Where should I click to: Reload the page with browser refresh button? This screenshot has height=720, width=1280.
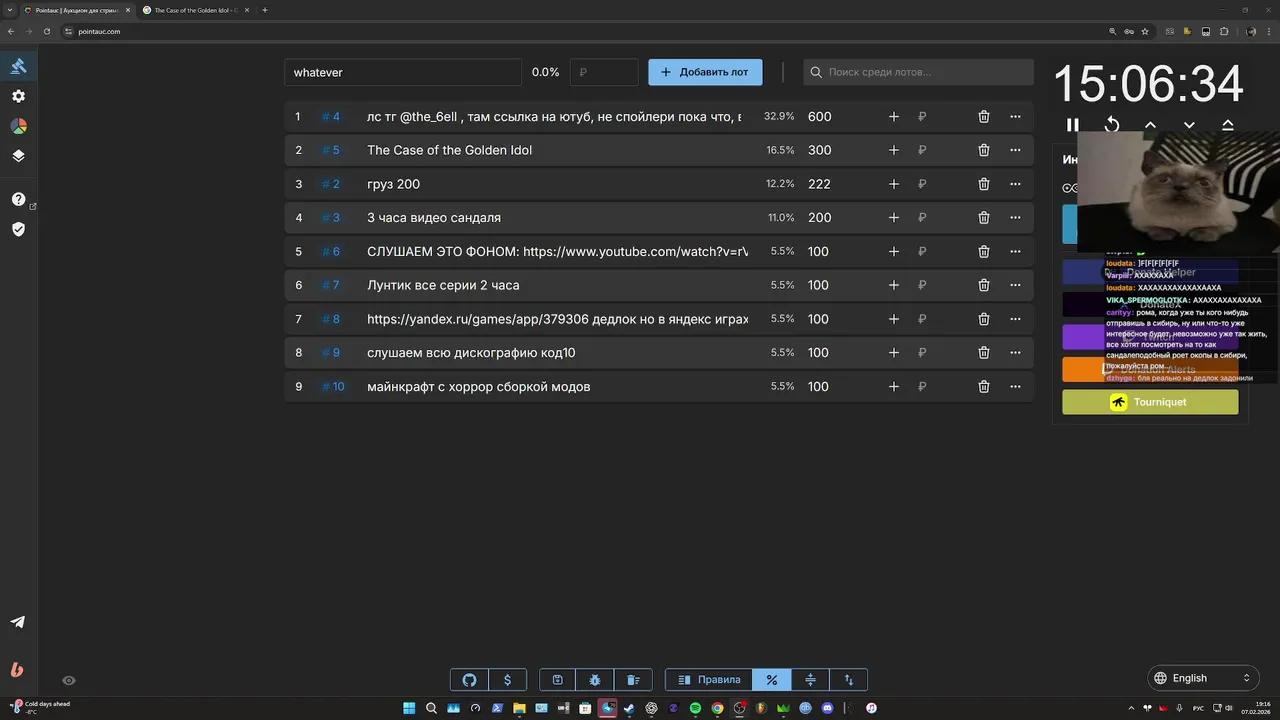[46, 31]
